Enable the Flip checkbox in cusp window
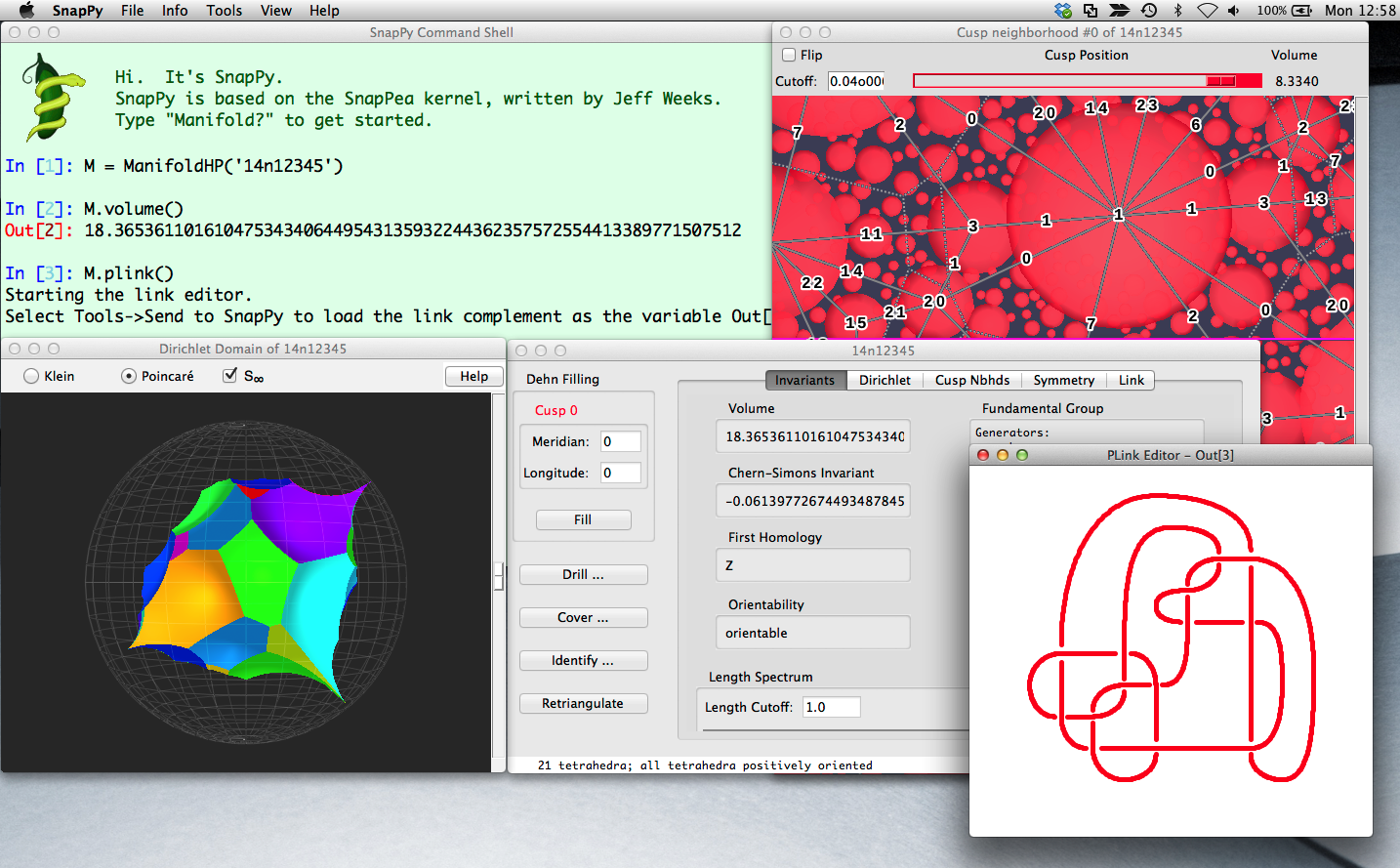This screenshot has width=1400, height=868. pos(789,55)
